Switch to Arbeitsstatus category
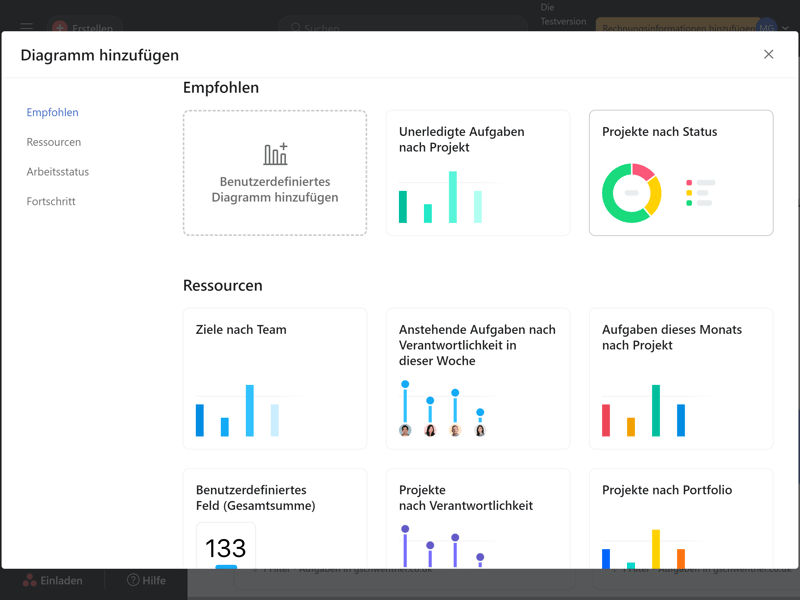800x600 pixels. click(58, 172)
